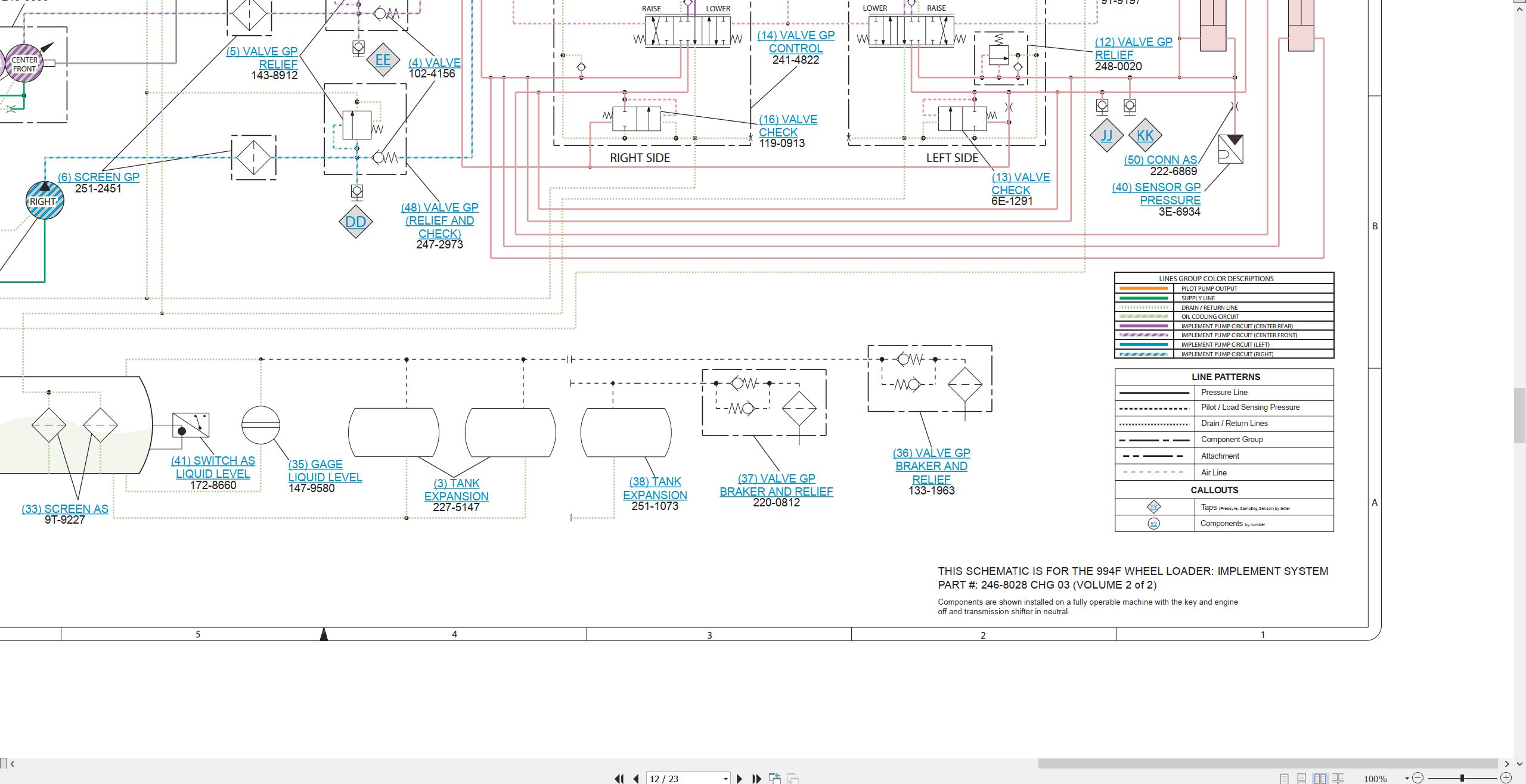Screen dimensions: 1526x784
Task: Open the (6) SCREEN GP link
Action: click(x=98, y=177)
